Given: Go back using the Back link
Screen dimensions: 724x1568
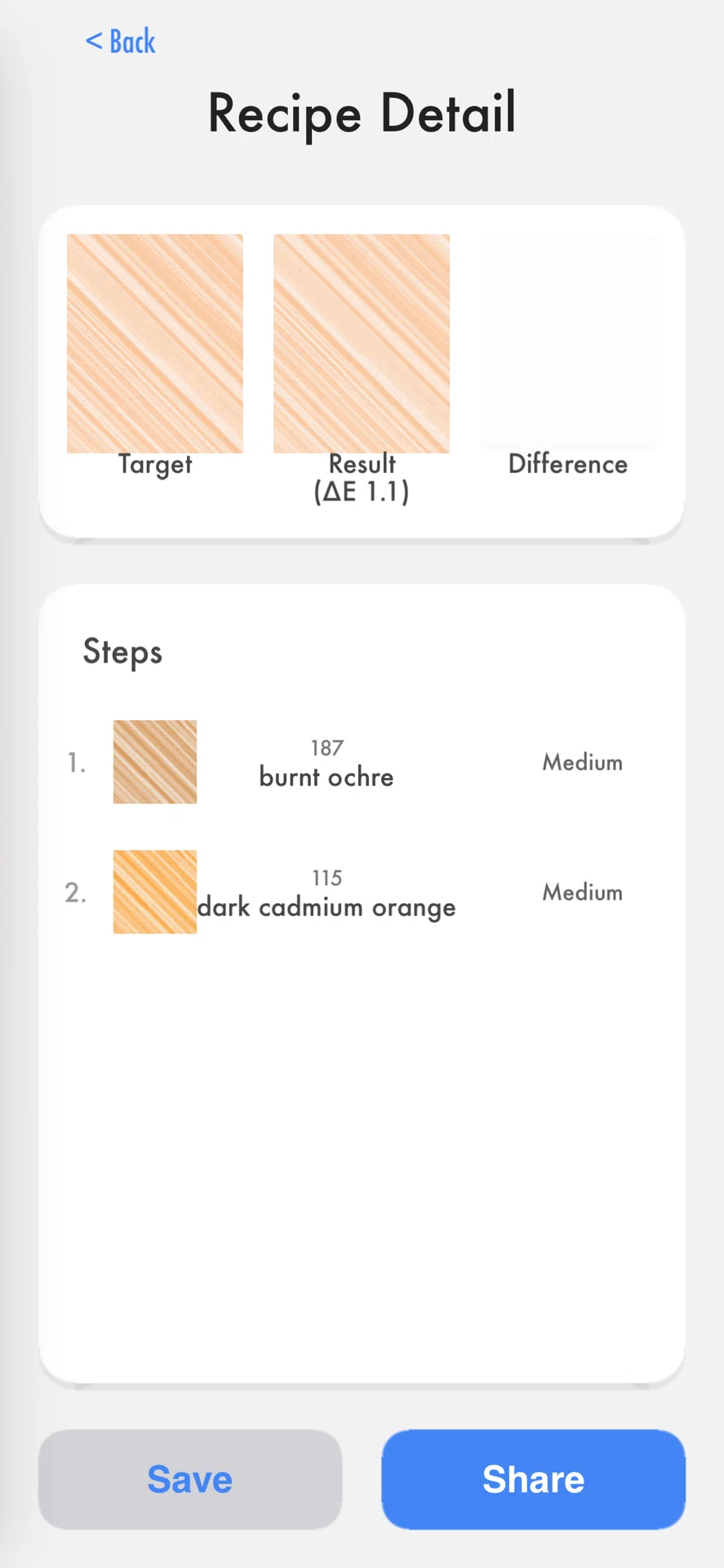Looking at the screenshot, I should click(x=120, y=42).
